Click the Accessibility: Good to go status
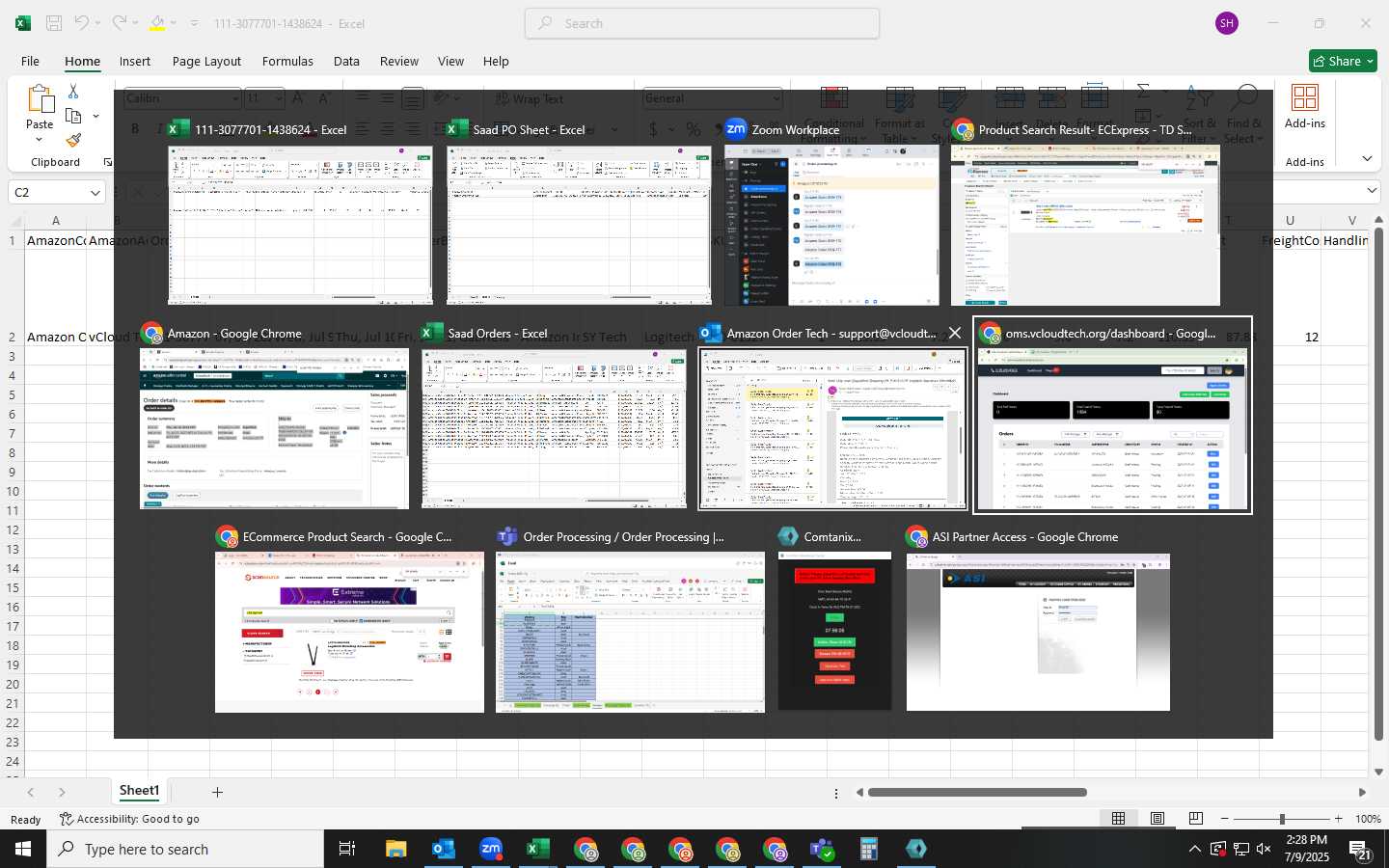The height and width of the screenshot is (868, 1389). point(129,819)
